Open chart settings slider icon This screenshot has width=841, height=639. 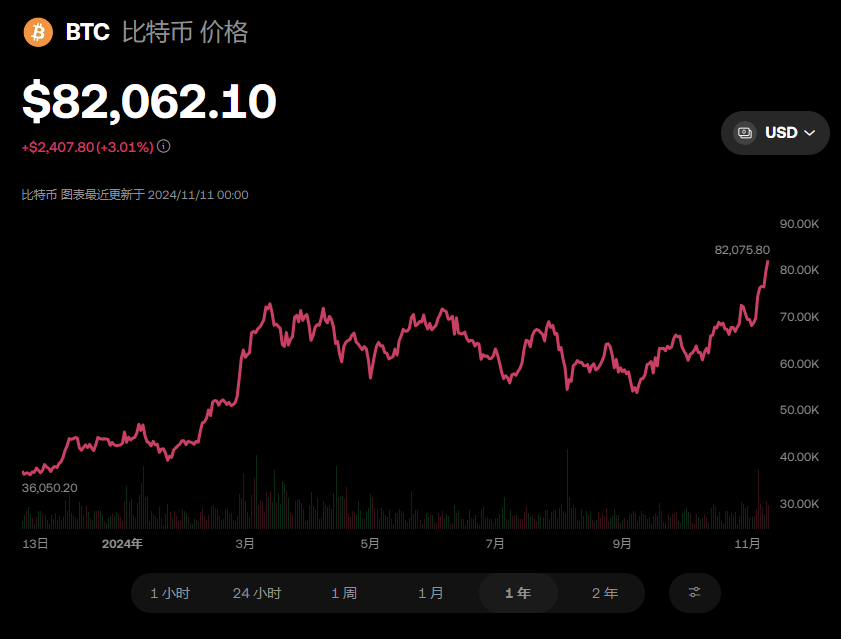tap(694, 593)
